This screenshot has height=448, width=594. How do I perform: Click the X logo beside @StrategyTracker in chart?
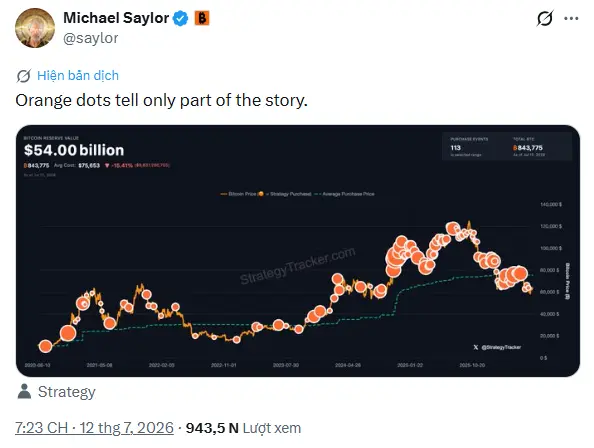[x=476, y=347]
